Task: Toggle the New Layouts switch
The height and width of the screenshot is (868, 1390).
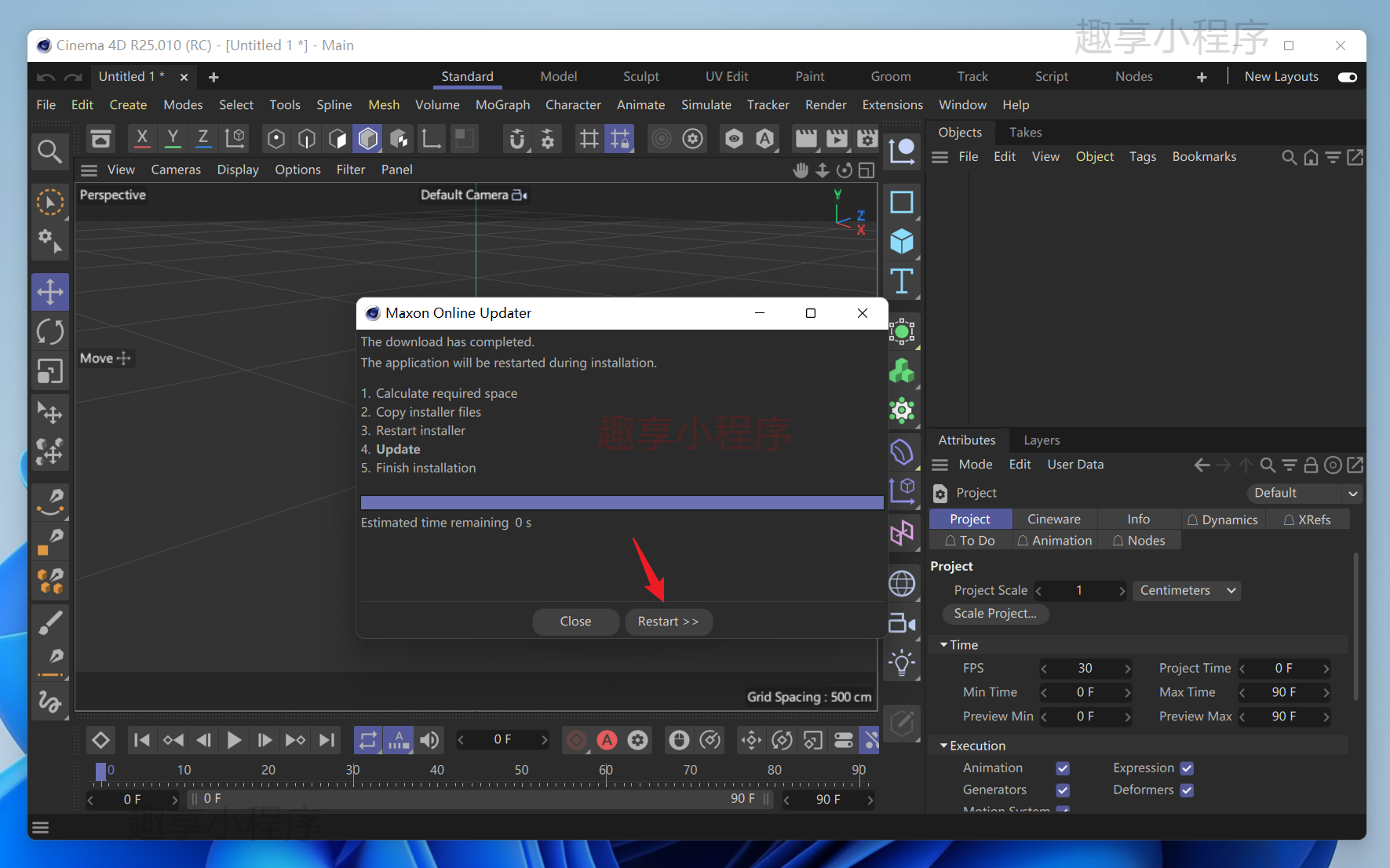Action: coord(1348,77)
